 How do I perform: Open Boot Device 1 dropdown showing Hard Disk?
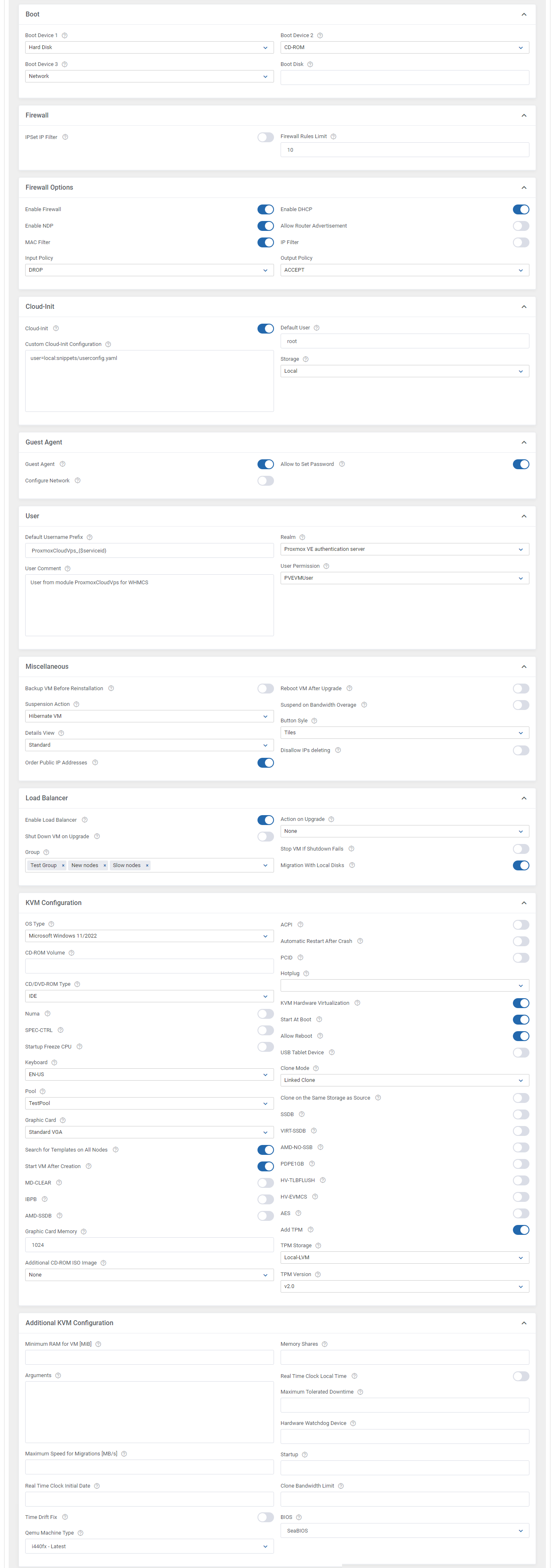point(149,47)
